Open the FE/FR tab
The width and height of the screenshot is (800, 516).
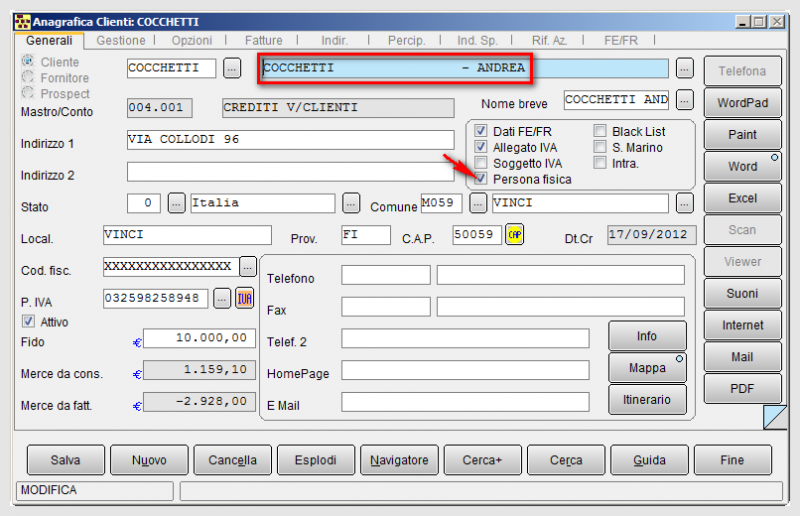[621, 40]
